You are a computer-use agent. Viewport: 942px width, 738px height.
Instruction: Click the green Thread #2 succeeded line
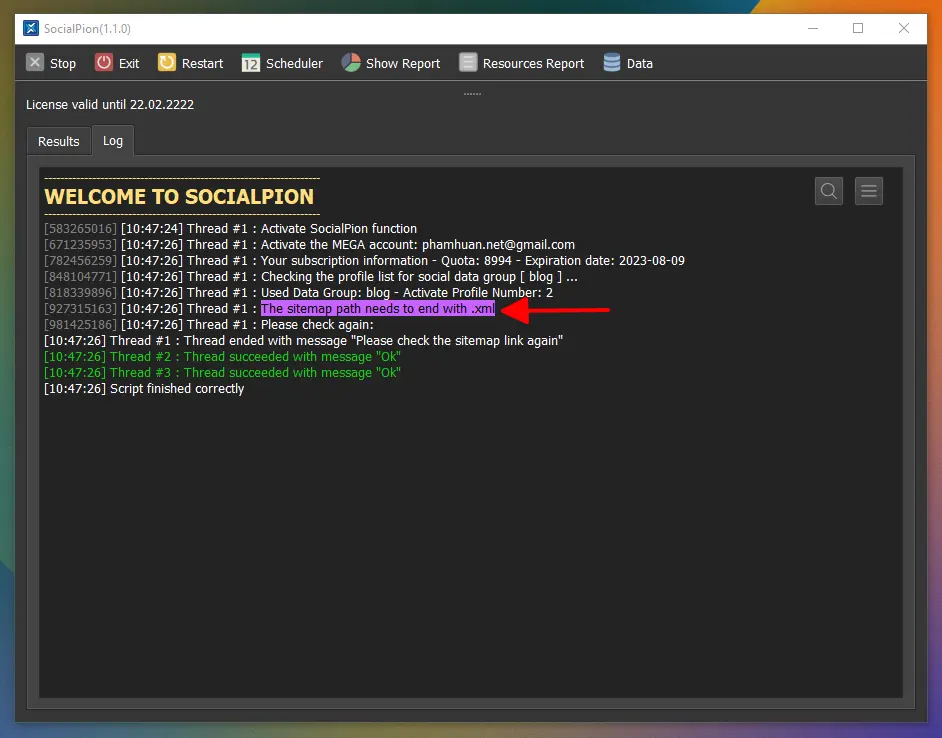pyautogui.click(x=222, y=357)
